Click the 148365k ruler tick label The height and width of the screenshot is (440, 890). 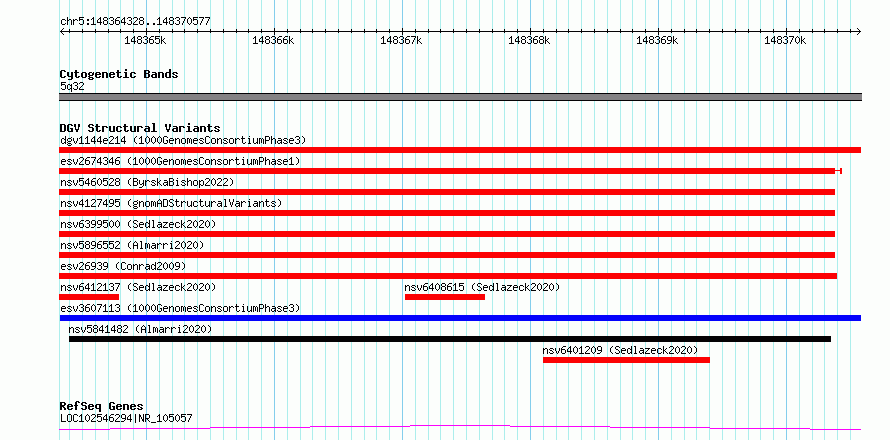click(x=145, y=40)
